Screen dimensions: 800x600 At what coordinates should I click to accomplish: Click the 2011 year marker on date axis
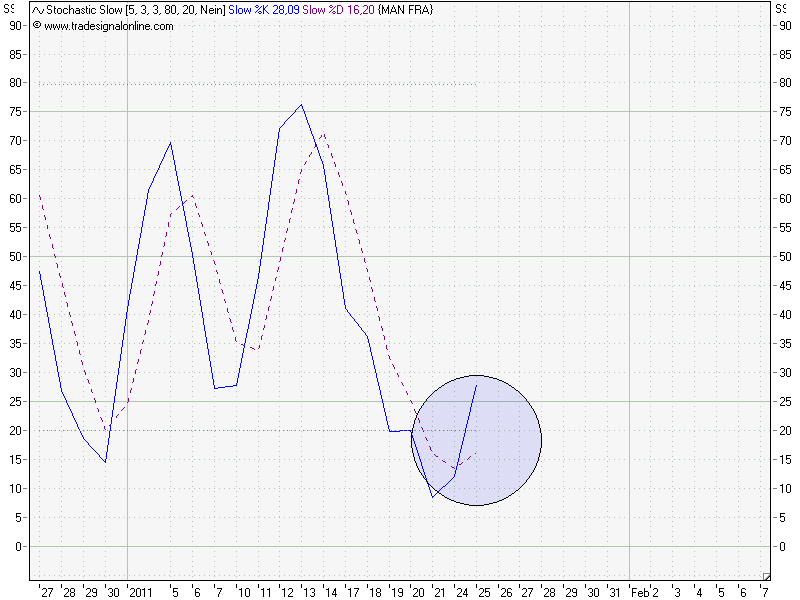pyautogui.click(x=141, y=592)
